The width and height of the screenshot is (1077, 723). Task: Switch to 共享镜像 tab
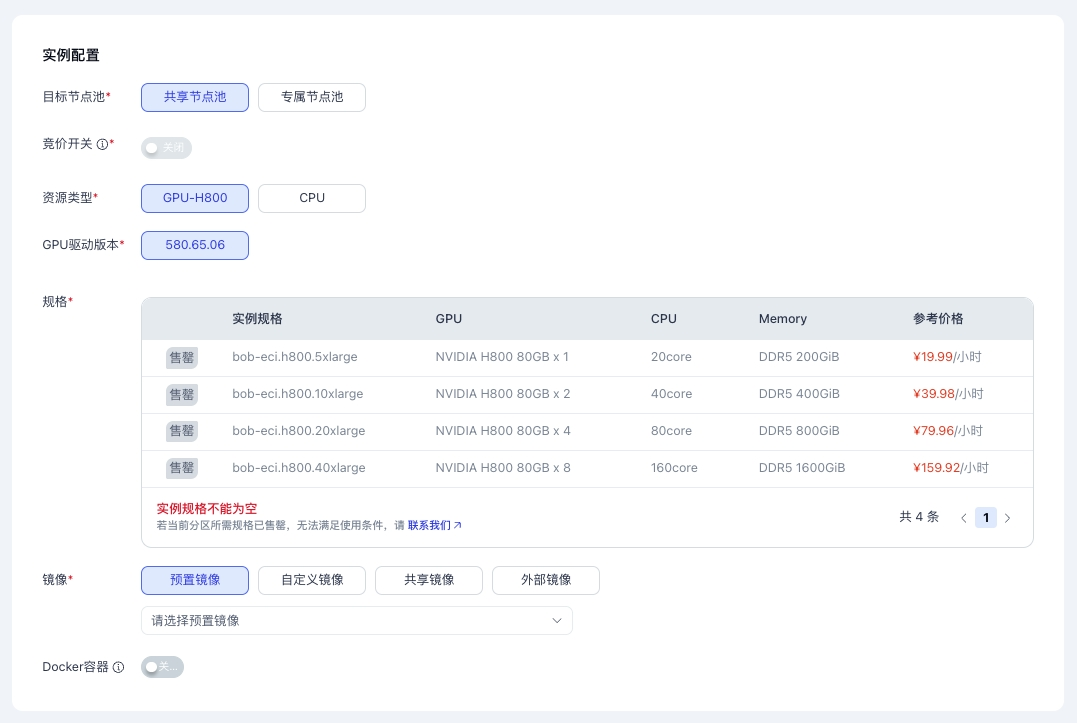[x=429, y=580]
